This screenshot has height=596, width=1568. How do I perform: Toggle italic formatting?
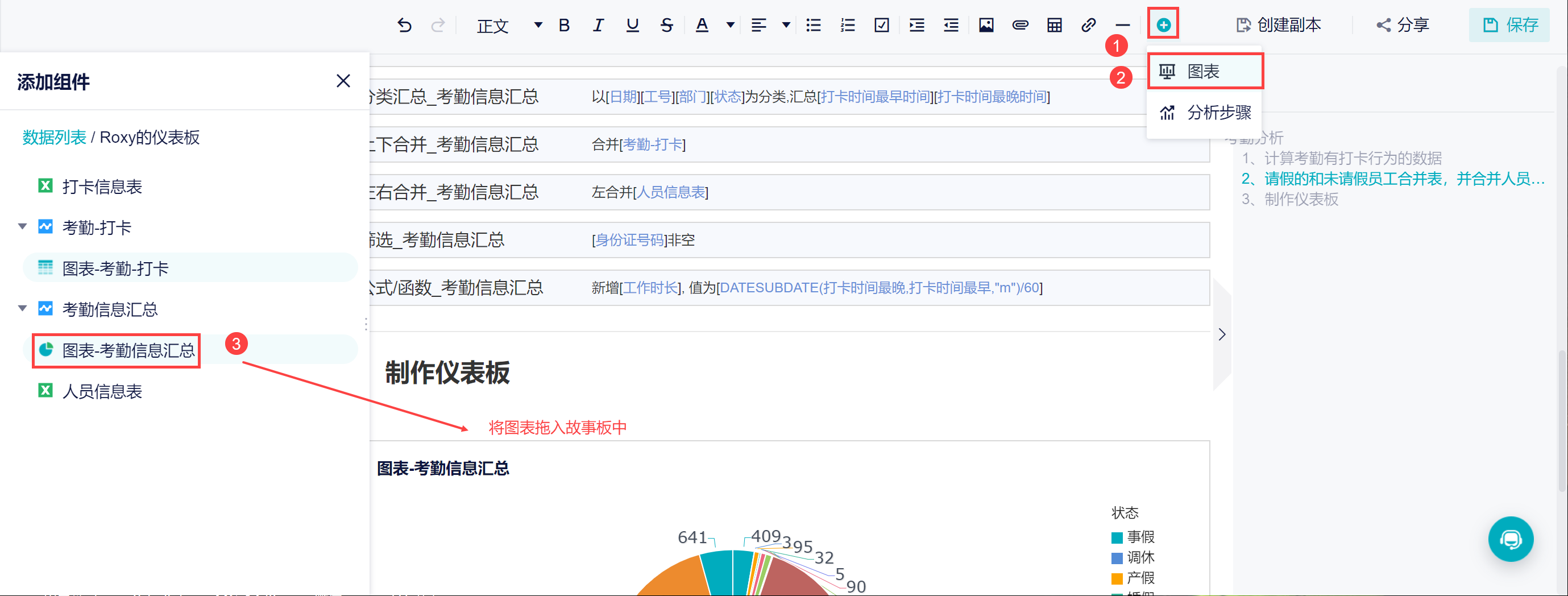point(598,25)
